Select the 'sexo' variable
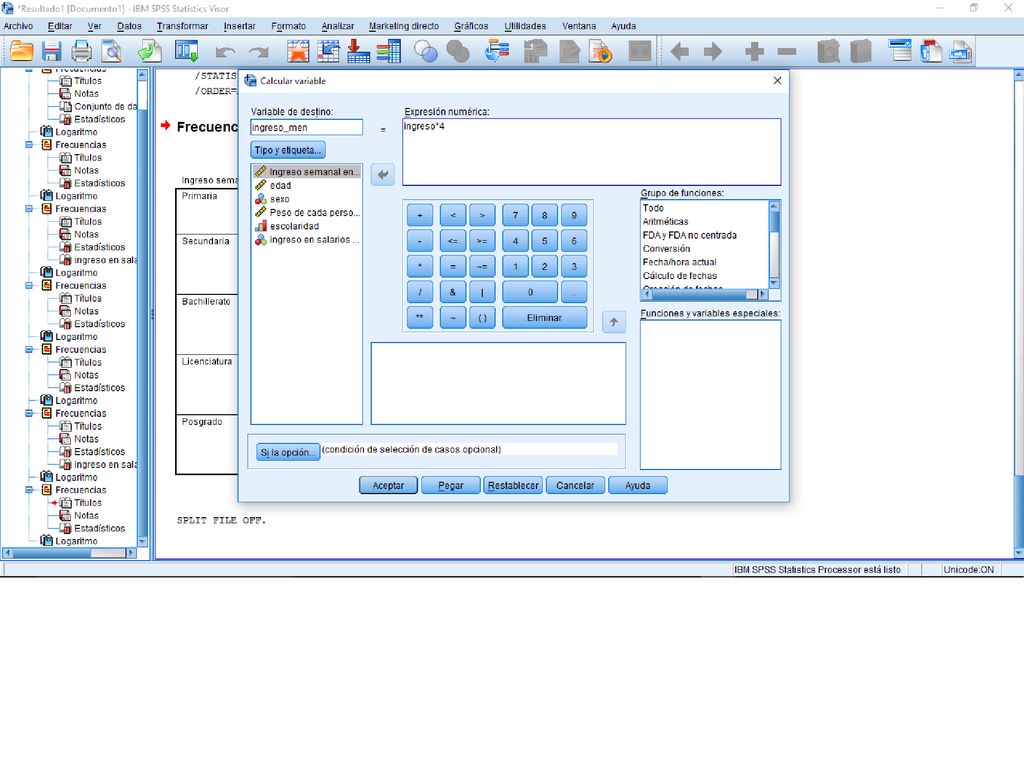This screenshot has height=768, width=1024. coord(280,199)
